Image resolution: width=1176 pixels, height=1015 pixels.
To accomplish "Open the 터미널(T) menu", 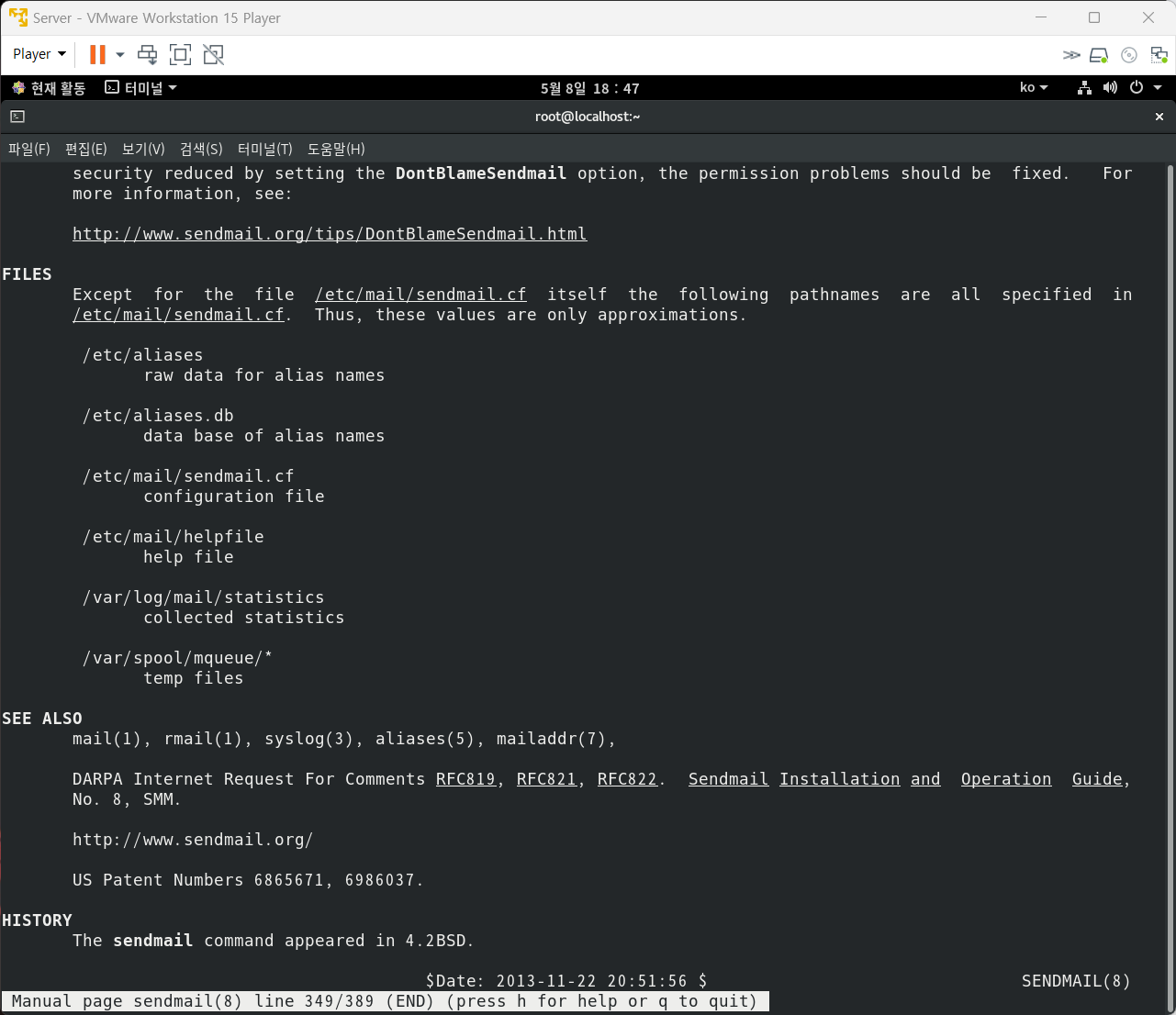I will 265,149.
